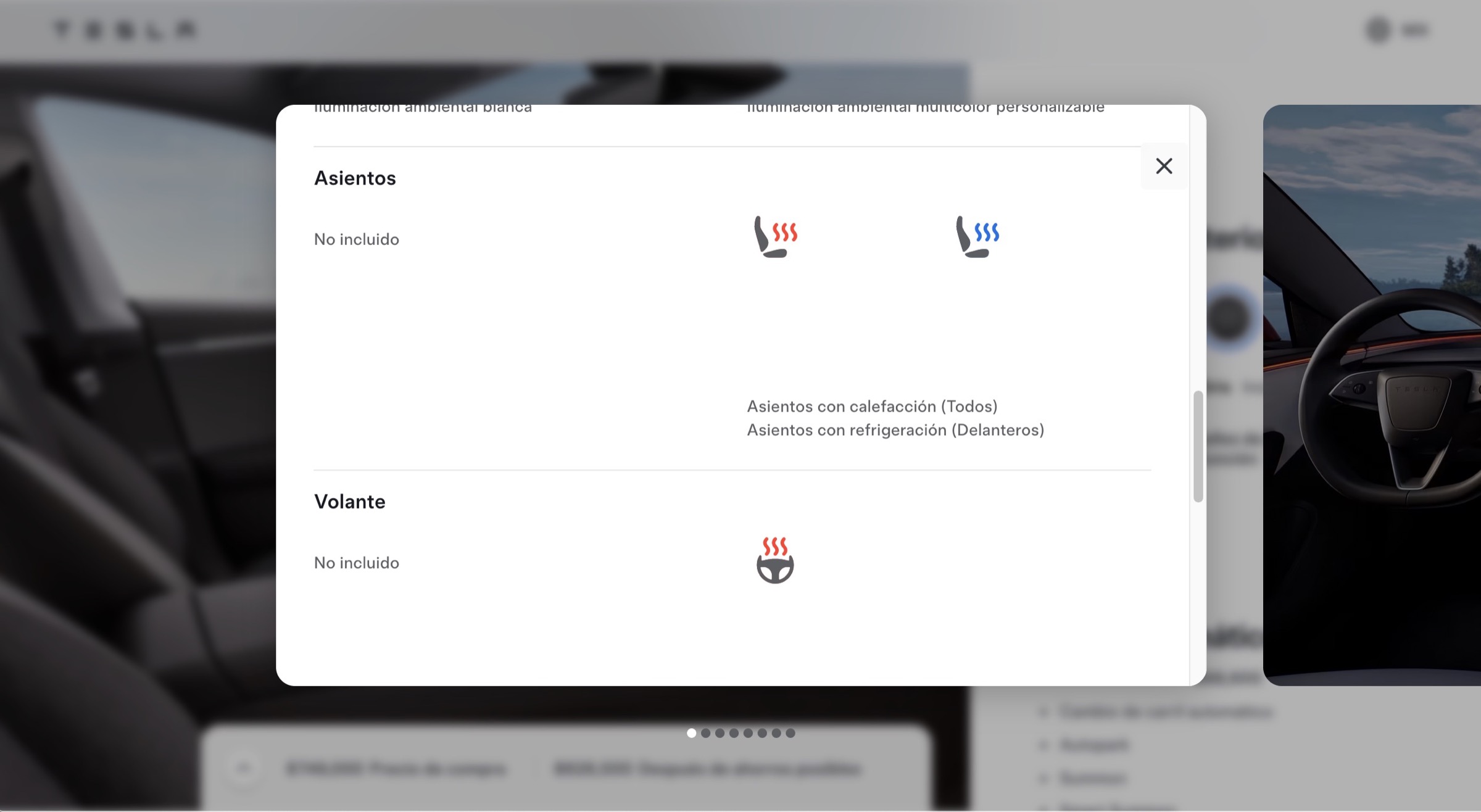Click the heated steering wheel icon
The width and height of the screenshot is (1481, 812).
[x=775, y=560]
